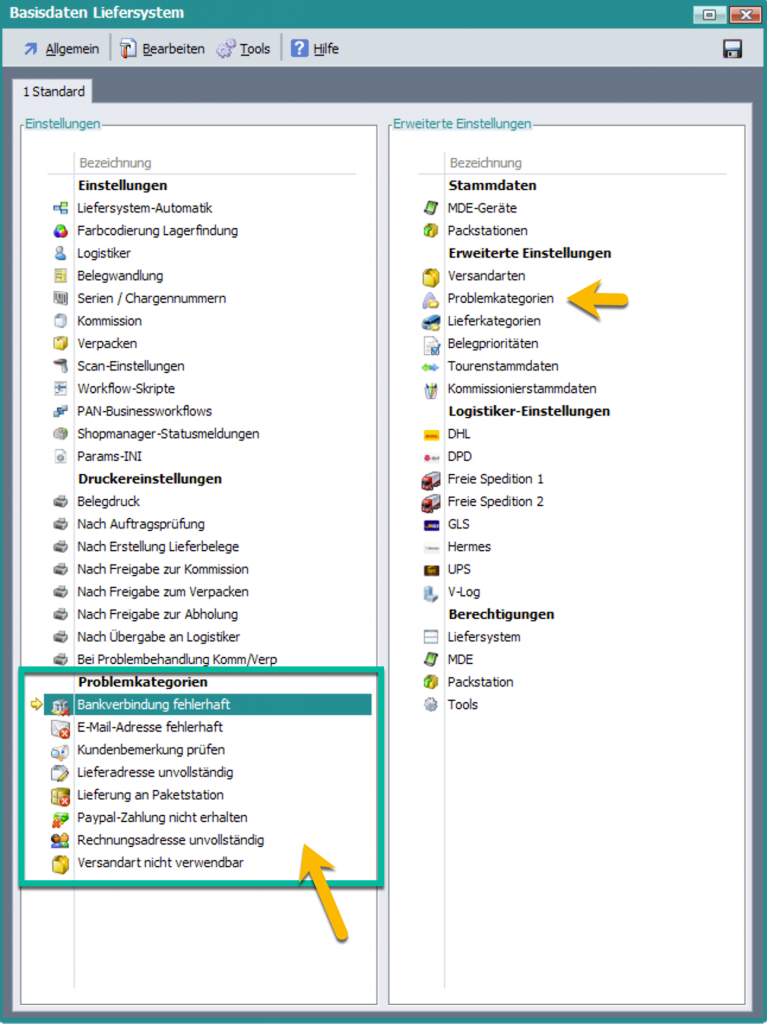Select Paypal-Zahlung nicht erhalten entry
Image resolution: width=767 pixels, height=1024 pixels.
click(162, 817)
